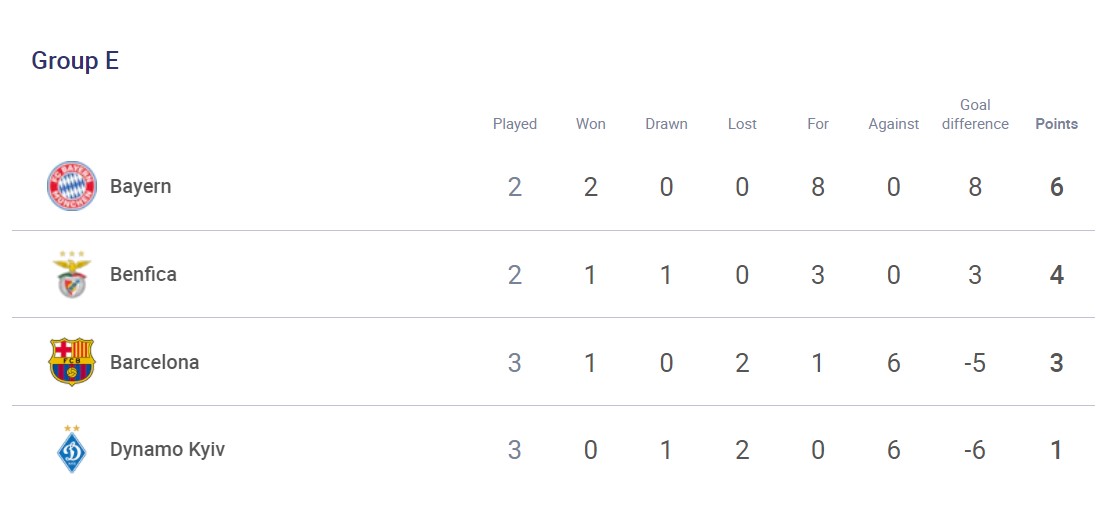
Task: Click the Points column header
Action: tap(1056, 124)
